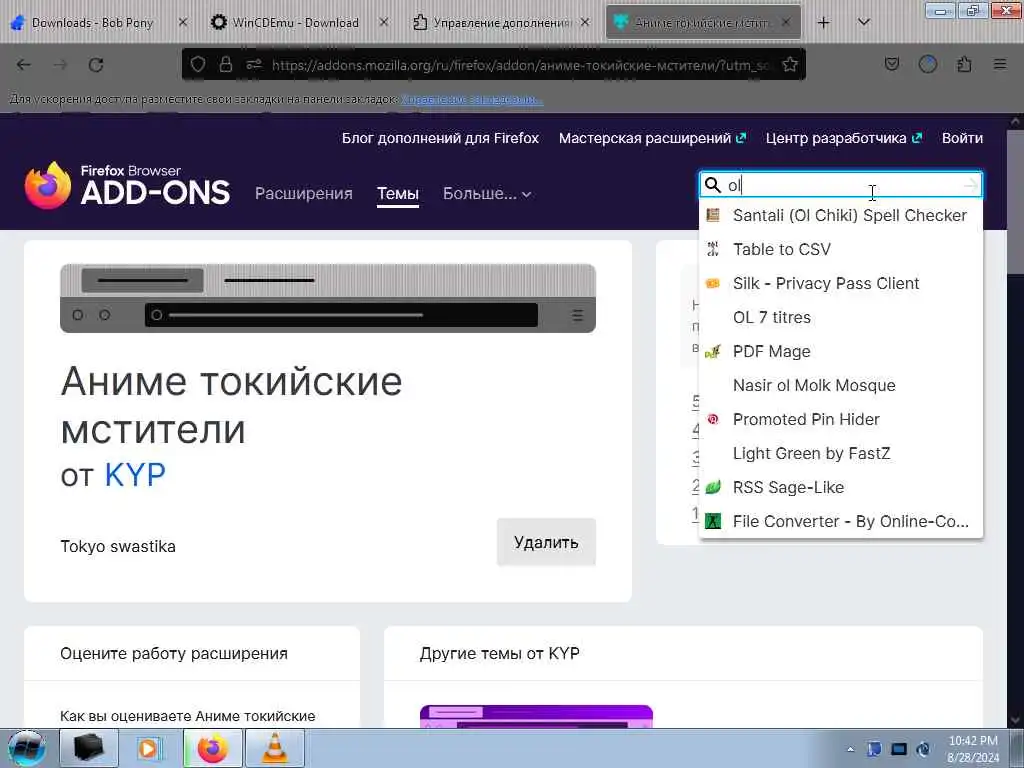Select Light Green by FastZ suggestion
This screenshot has width=1024, height=768.
coord(841,453)
